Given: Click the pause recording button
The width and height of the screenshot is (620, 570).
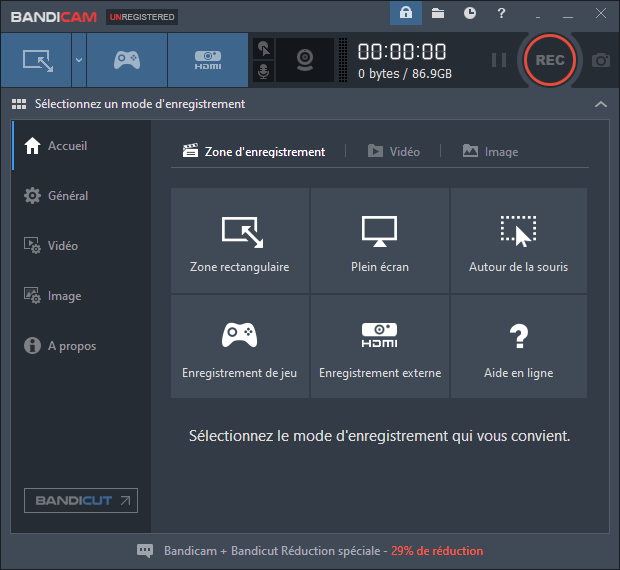Looking at the screenshot, I should tap(499, 60).
